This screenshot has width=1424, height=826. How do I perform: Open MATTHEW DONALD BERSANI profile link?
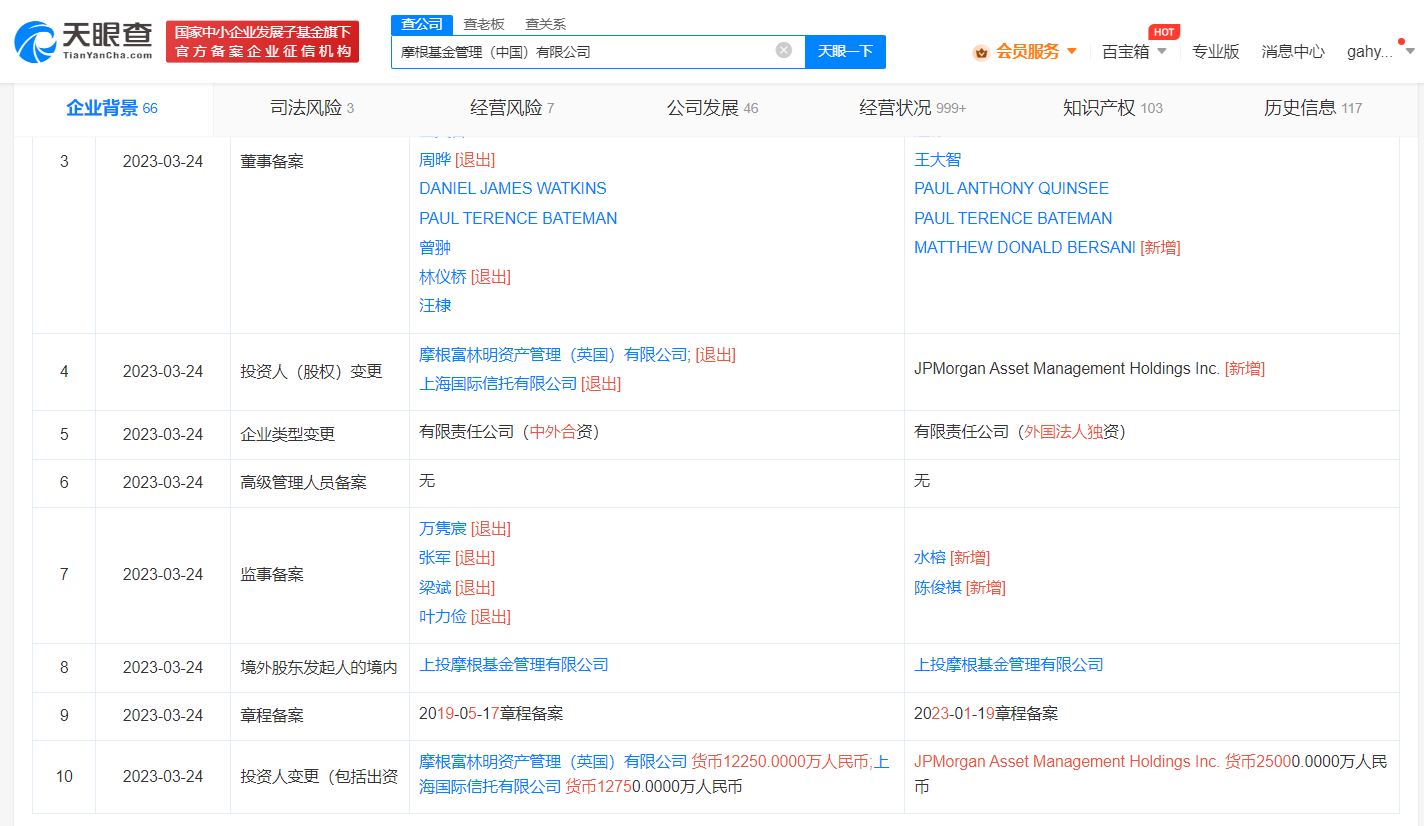click(x=1025, y=247)
